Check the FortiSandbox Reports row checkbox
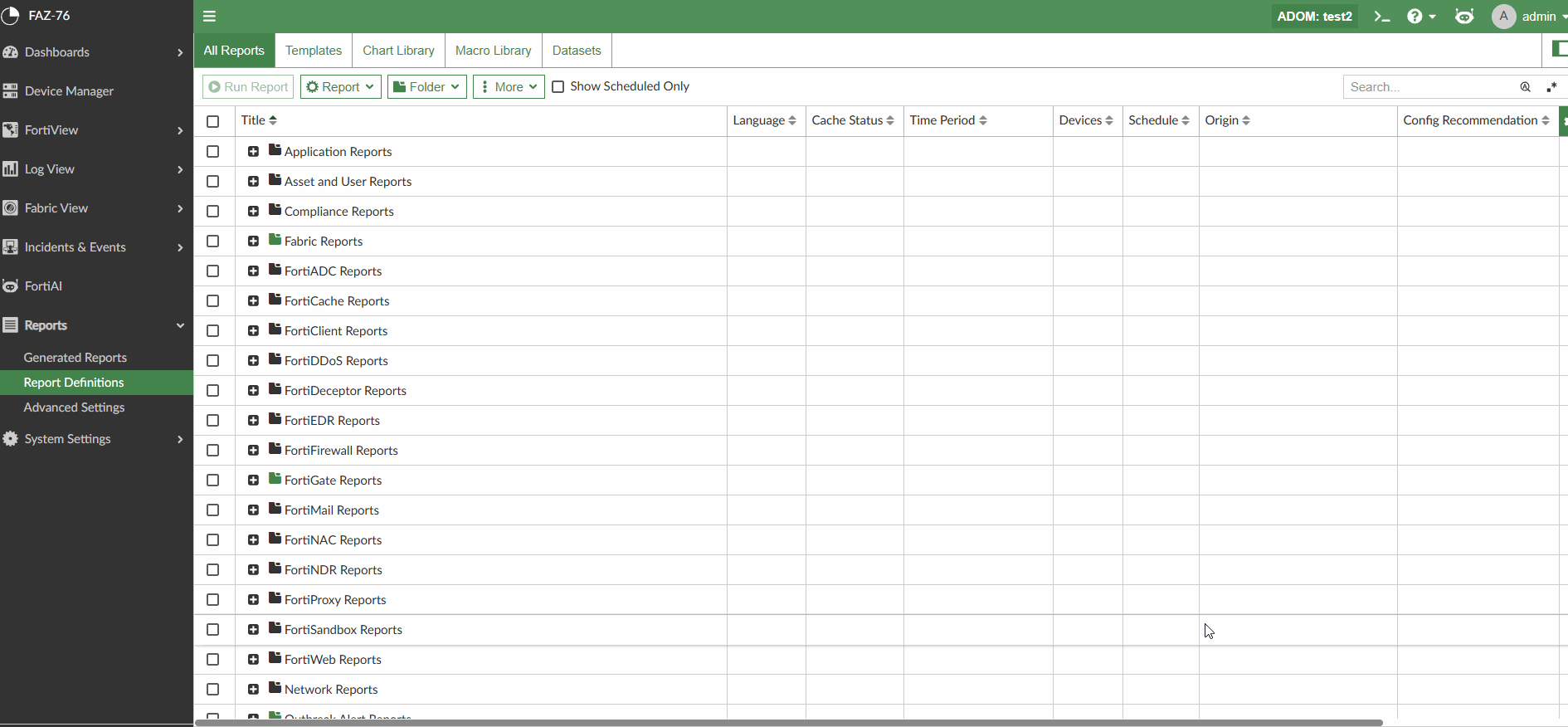This screenshot has height=727, width=1568. pyautogui.click(x=213, y=629)
